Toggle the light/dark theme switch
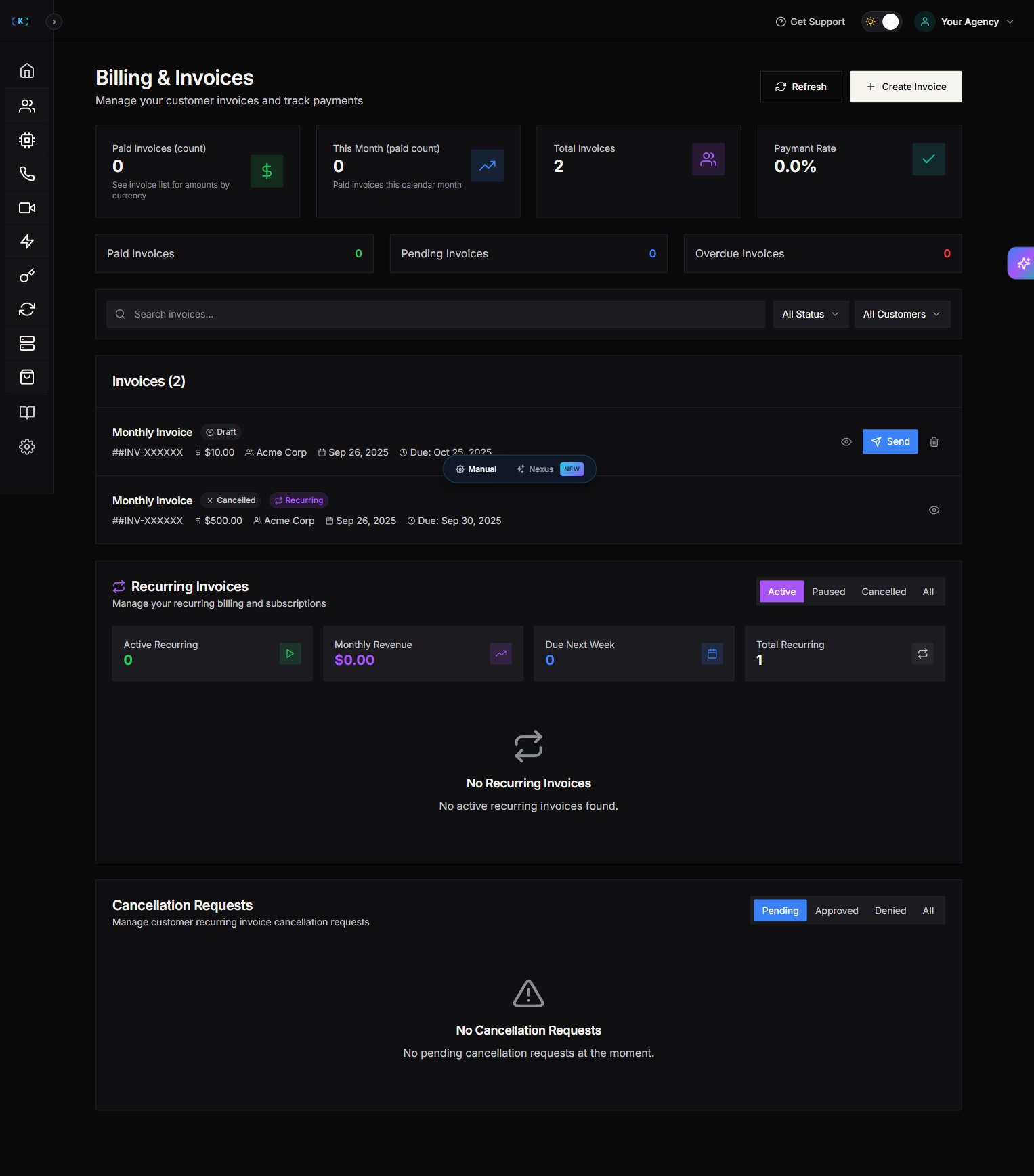This screenshot has width=1034, height=1176. click(882, 22)
